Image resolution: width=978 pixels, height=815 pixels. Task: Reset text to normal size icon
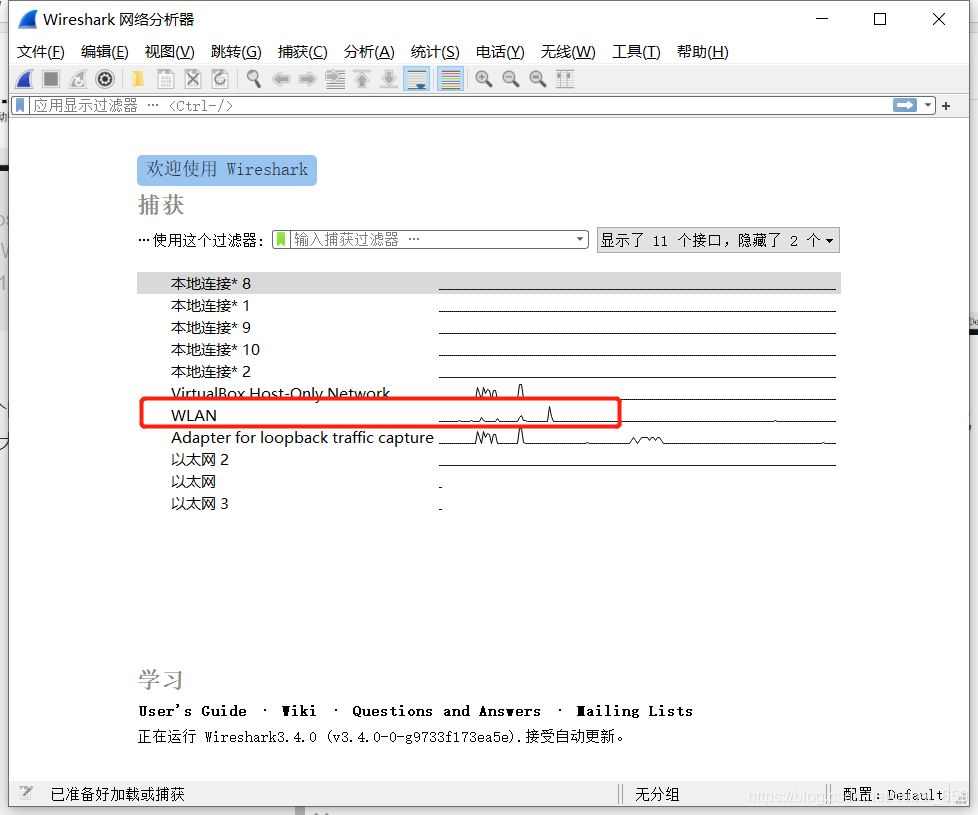[538, 79]
